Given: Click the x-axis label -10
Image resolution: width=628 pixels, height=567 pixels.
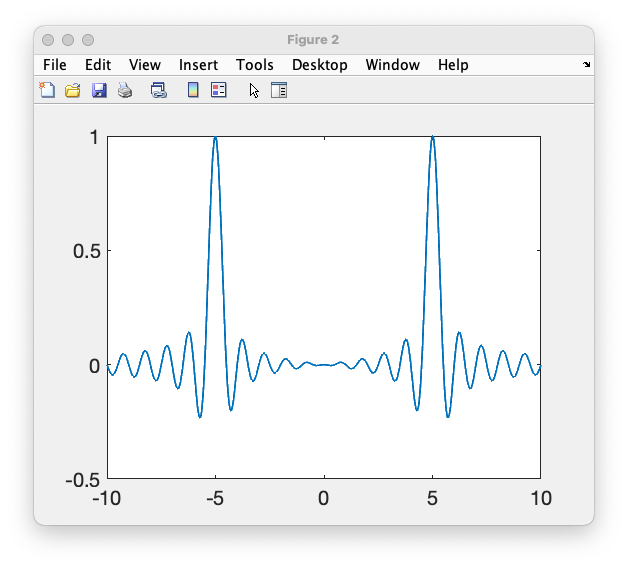Looking at the screenshot, I should pyautogui.click(x=107, y=499).
